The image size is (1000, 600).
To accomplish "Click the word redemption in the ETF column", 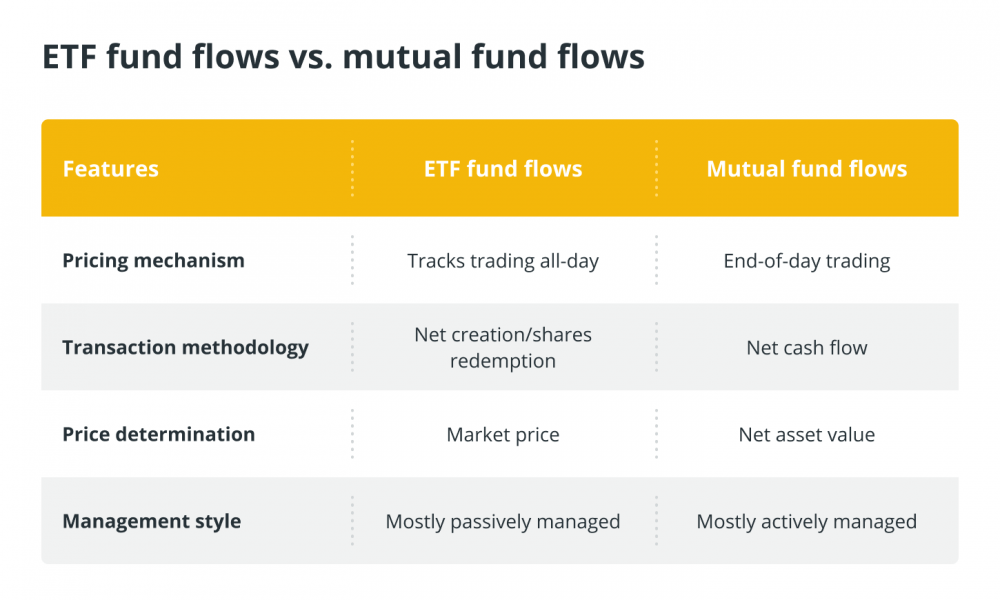I will [x=503, y=361].
